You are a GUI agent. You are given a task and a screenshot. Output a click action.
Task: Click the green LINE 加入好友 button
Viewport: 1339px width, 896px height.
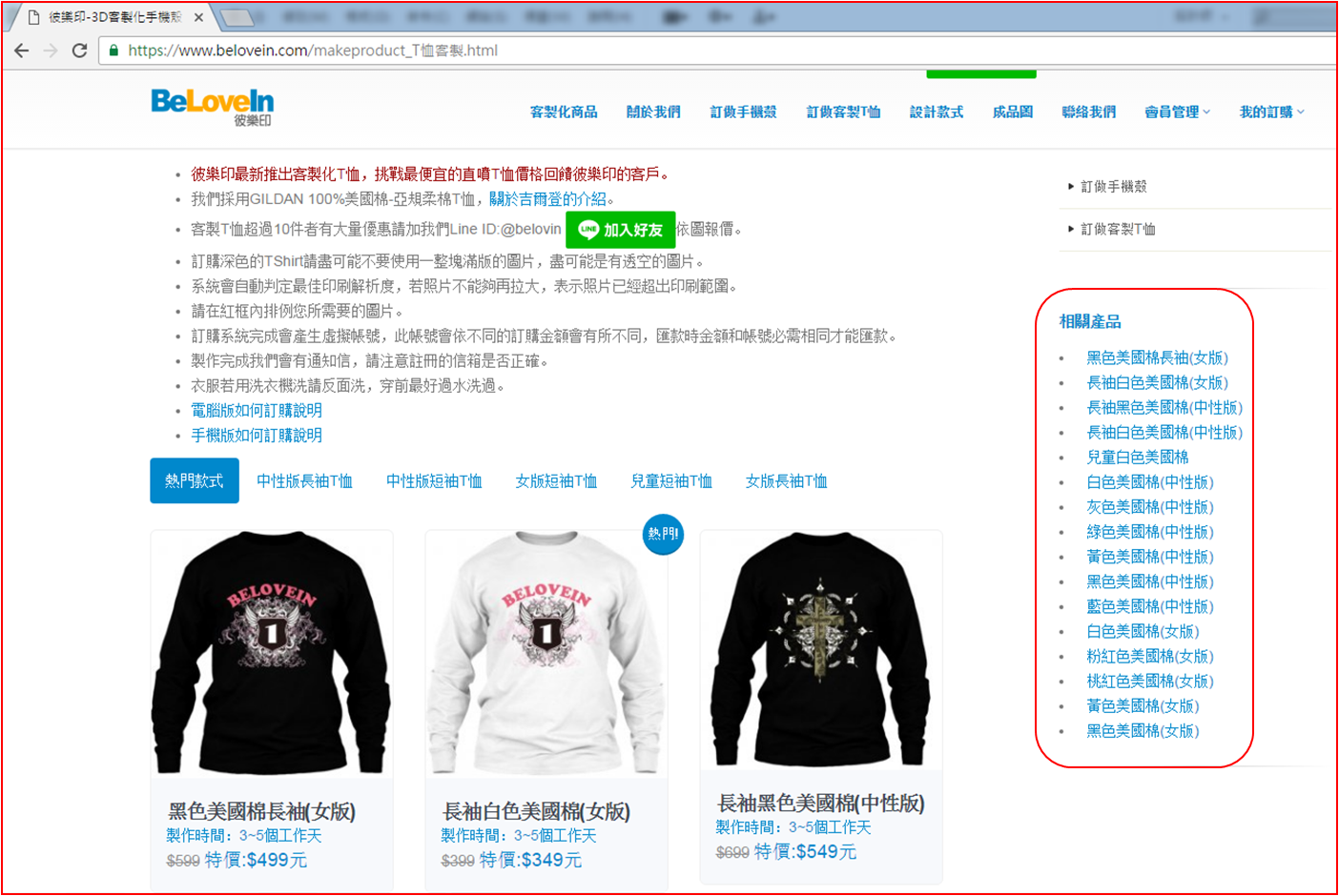621,230
